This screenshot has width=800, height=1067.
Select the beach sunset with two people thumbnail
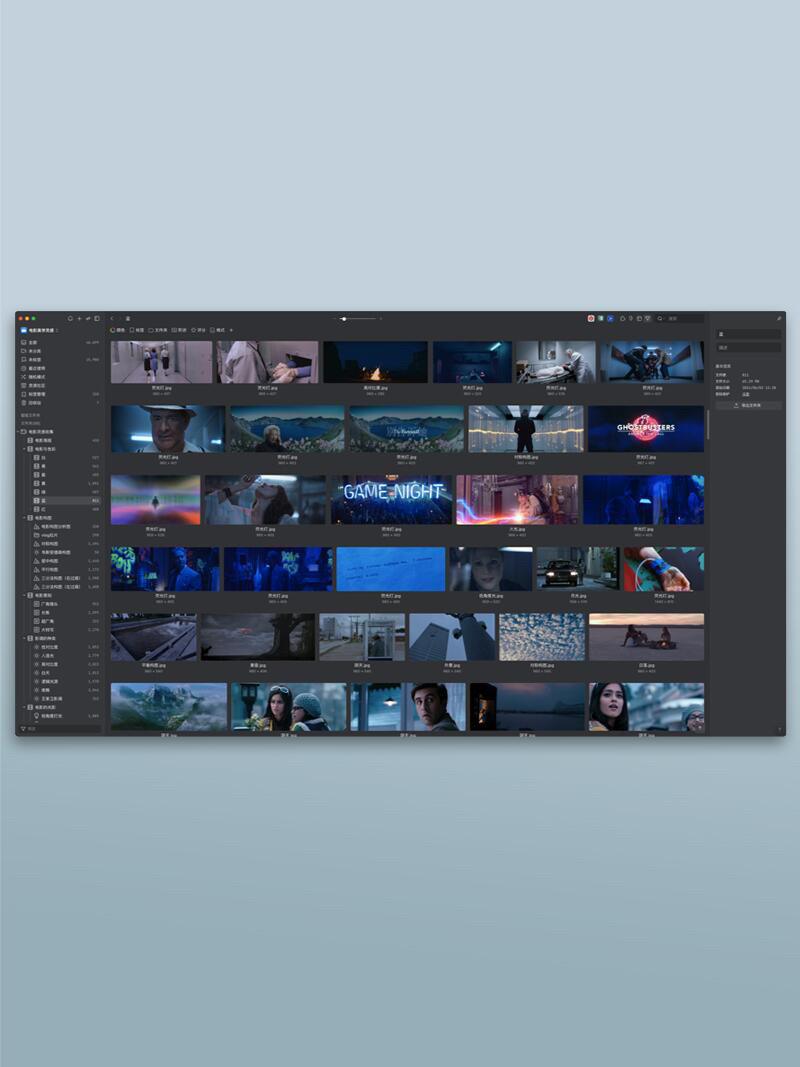[646, 637]
